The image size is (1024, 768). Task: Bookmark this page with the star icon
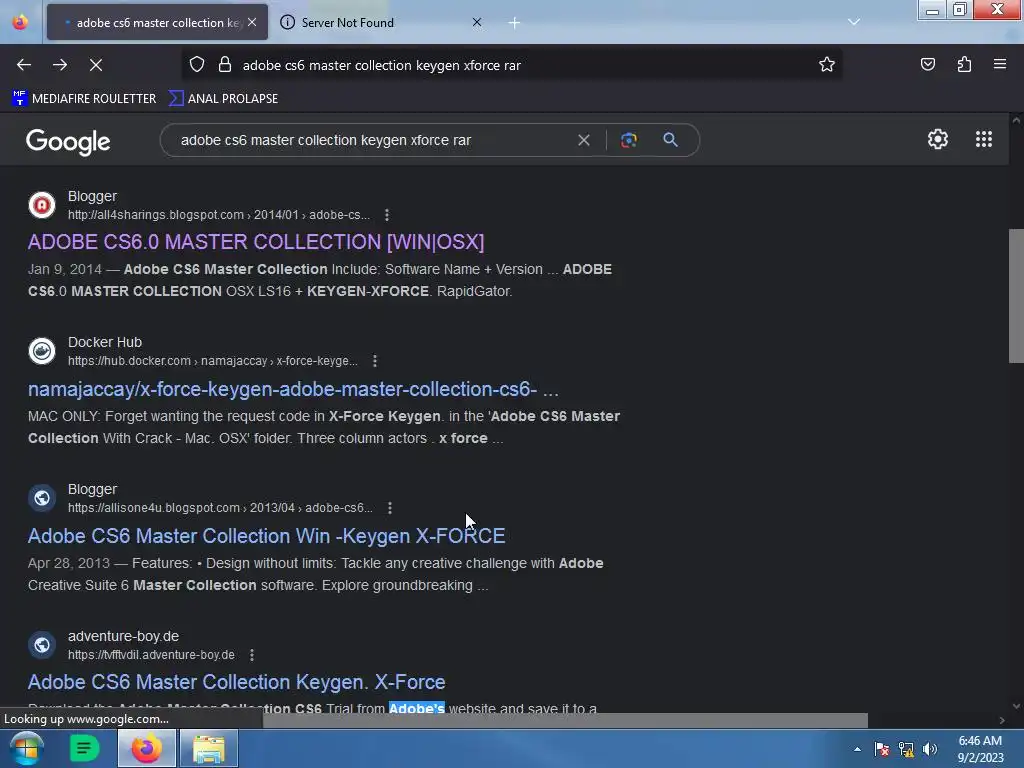(827, 65)
